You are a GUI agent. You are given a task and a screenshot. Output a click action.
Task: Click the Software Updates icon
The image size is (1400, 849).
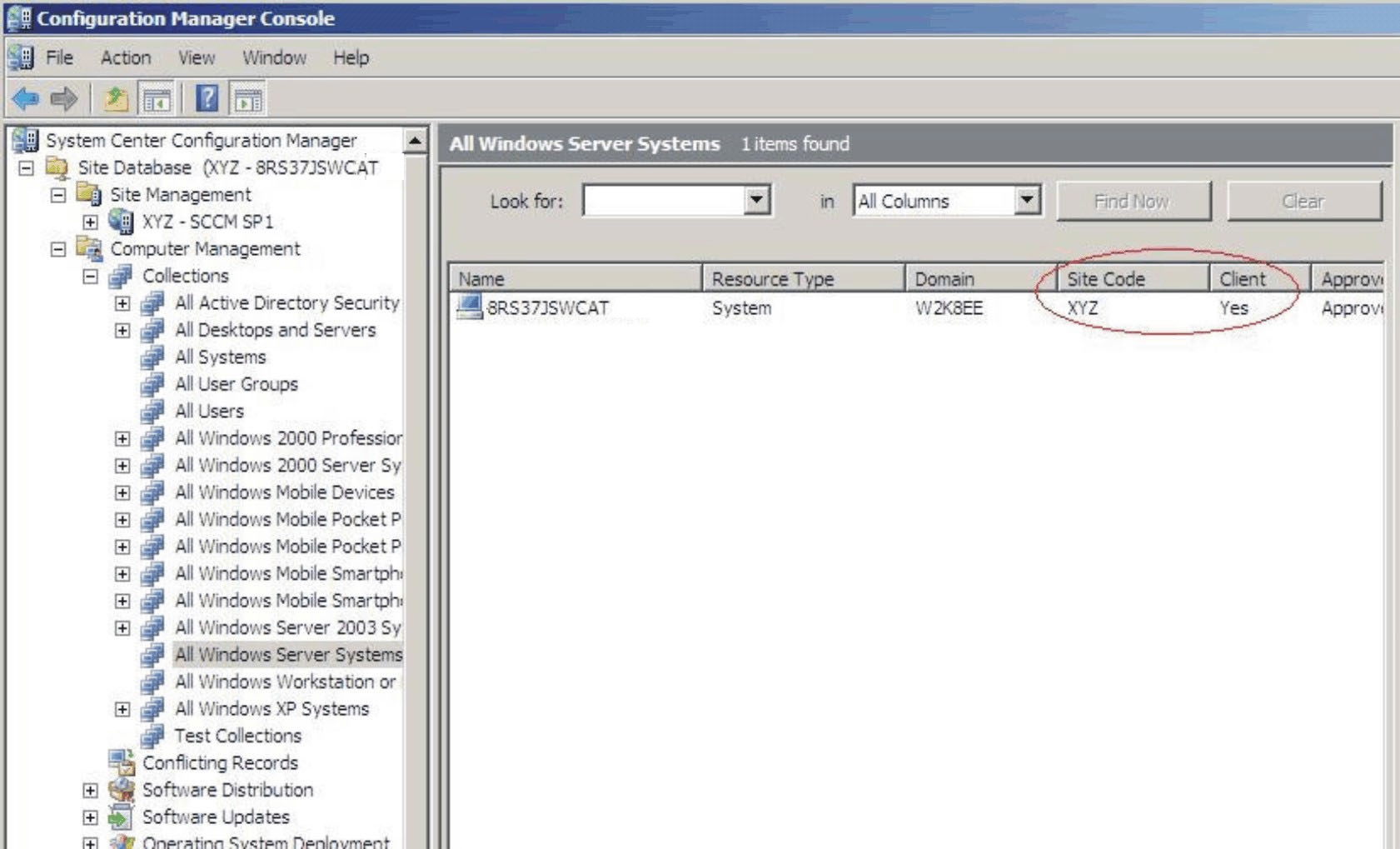click(122, 817)
